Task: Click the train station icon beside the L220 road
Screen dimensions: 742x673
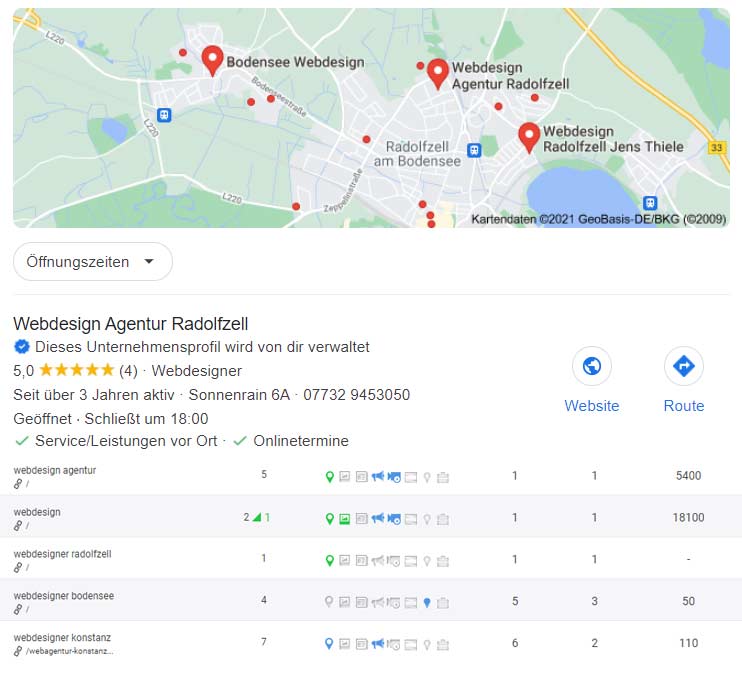Action: [164, 115]
